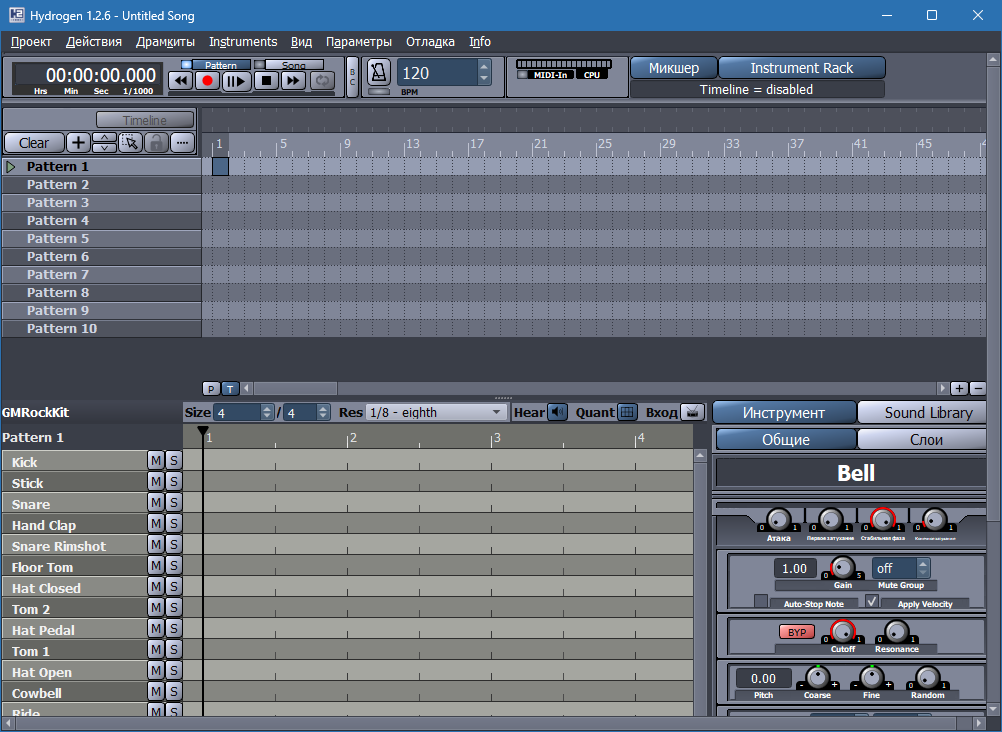
Task: Click the Gain knob
Action: (842, 567)
